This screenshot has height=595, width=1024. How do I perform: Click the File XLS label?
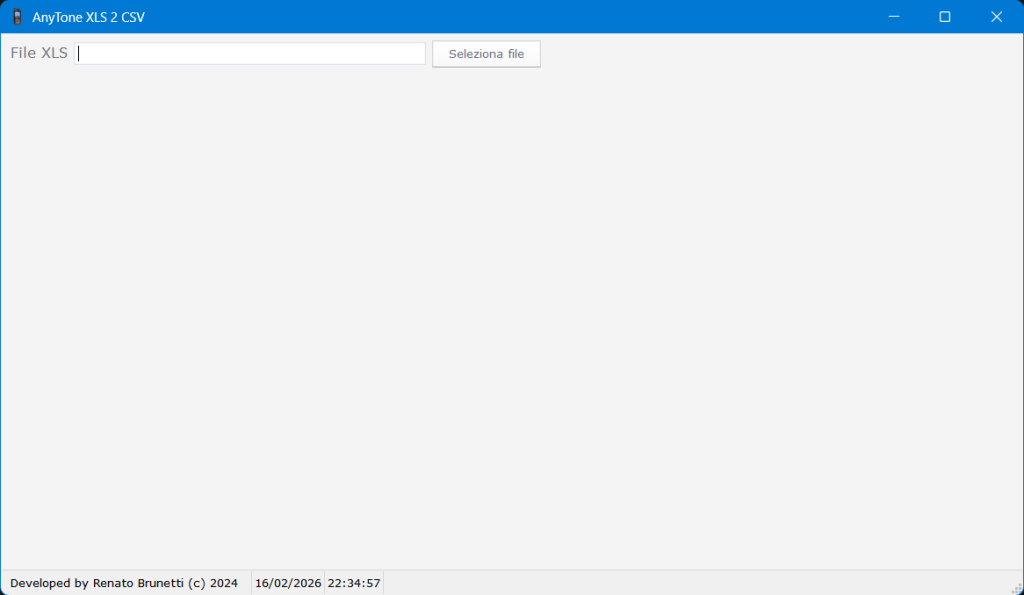tap(38, 52)
